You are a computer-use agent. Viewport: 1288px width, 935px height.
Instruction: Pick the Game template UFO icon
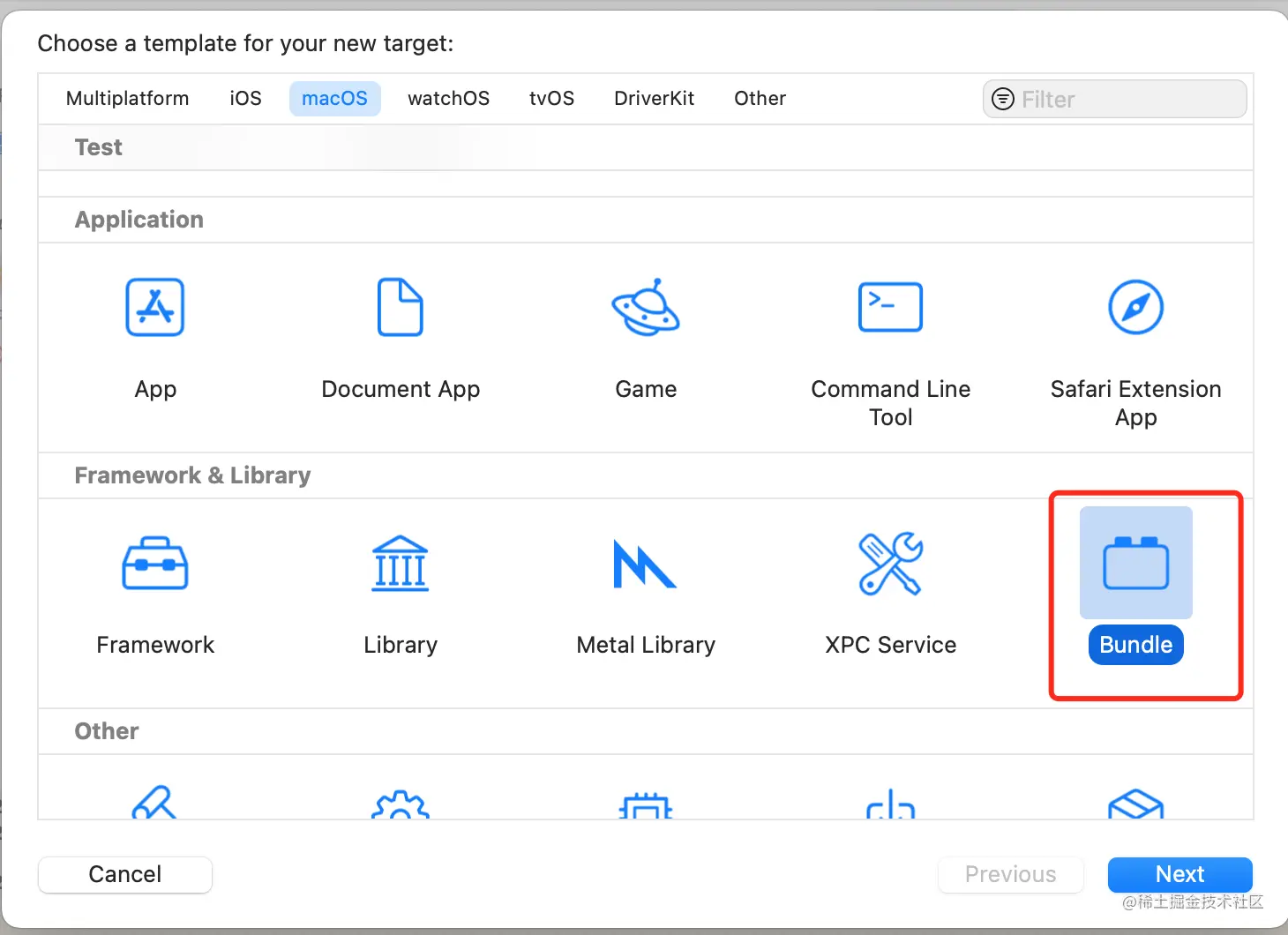point(646,307)
